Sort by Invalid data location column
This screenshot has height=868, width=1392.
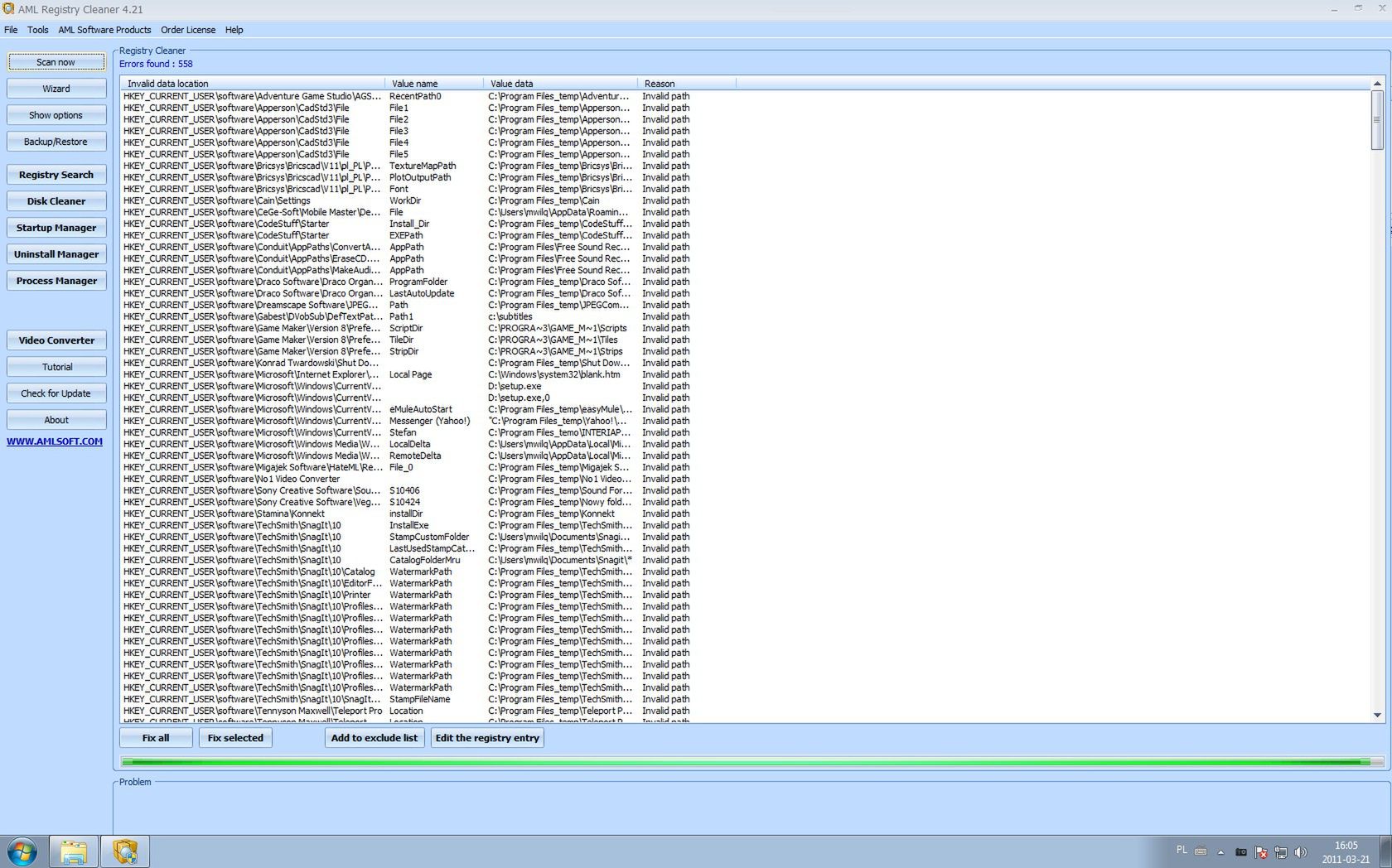pos(253,84)
